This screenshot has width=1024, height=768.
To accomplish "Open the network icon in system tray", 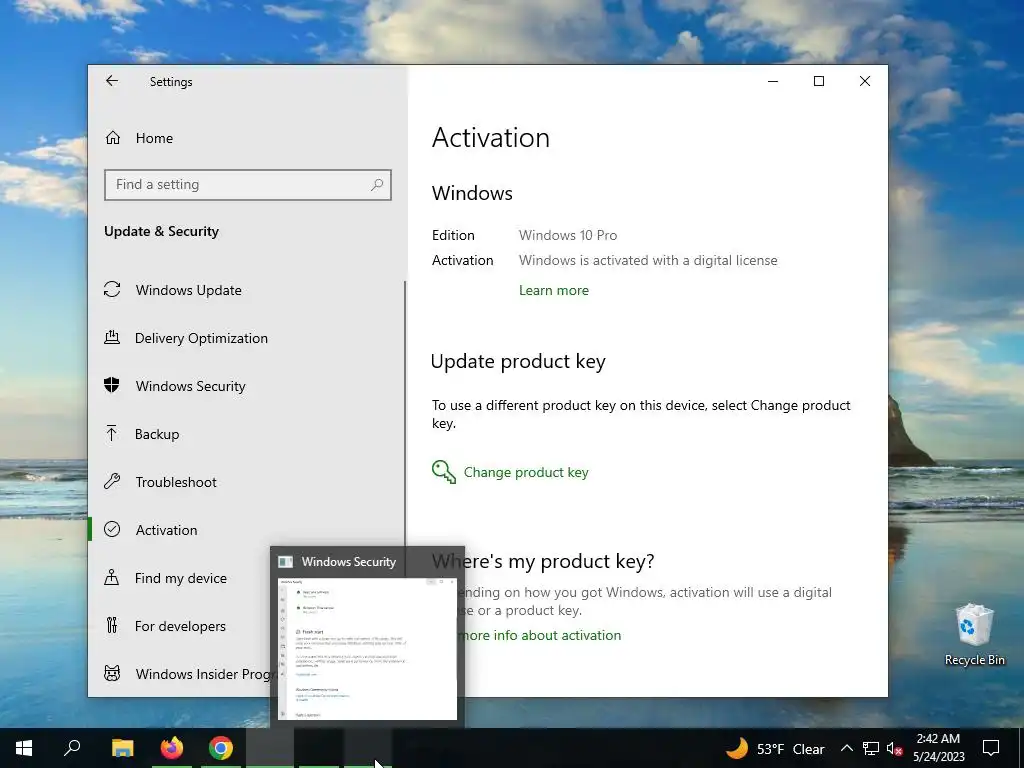I will [x=871, y=748].
